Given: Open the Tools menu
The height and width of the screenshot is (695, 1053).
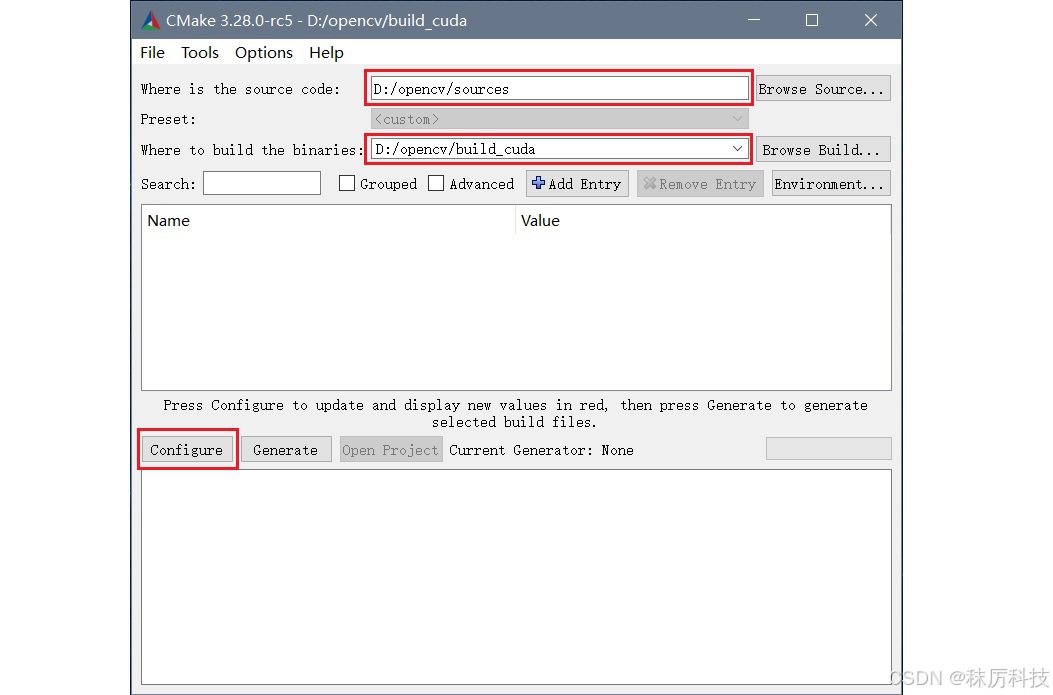Looking at the screenshot, I should tap(200, 52).
